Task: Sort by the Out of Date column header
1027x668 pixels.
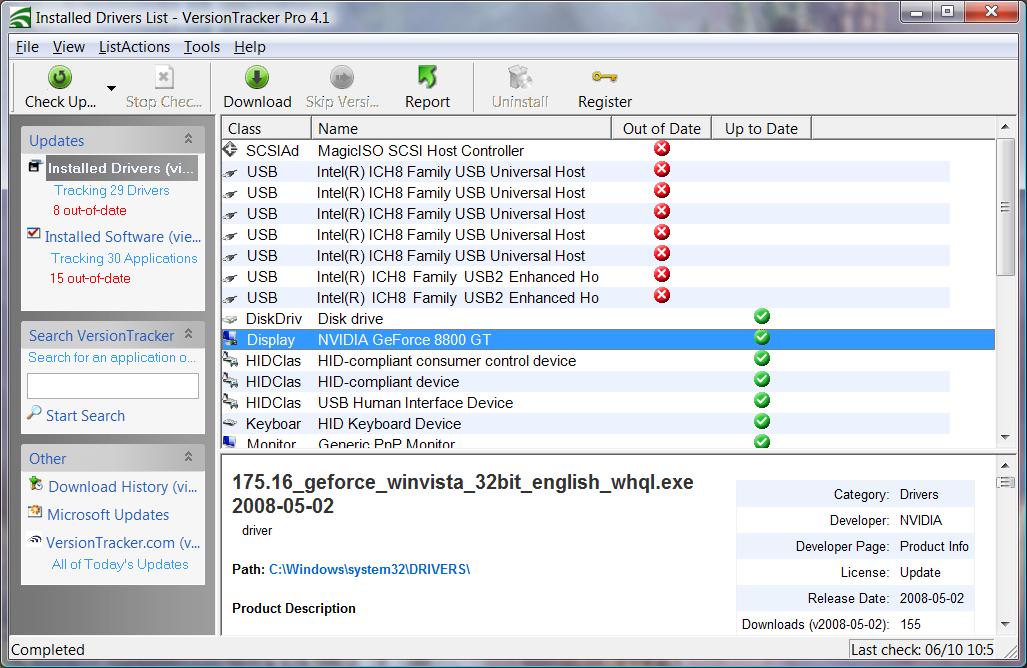Action: pyautogui.click(x=662, y=128)
